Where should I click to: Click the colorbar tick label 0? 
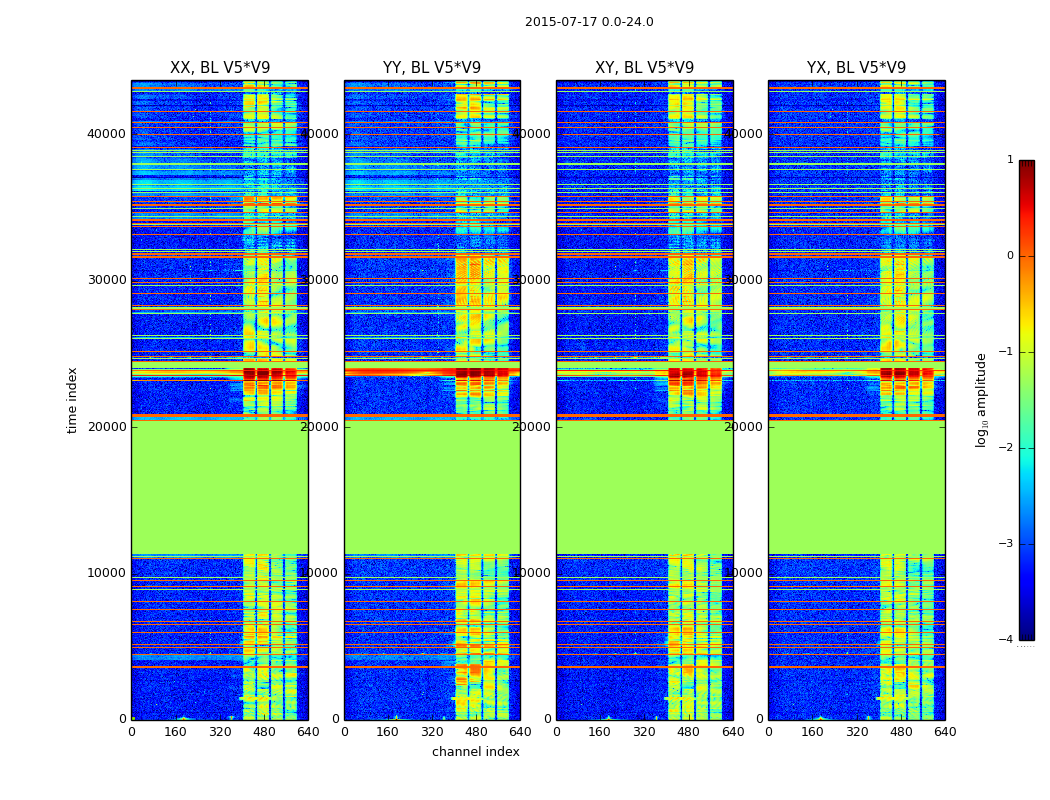(1010, 256)
